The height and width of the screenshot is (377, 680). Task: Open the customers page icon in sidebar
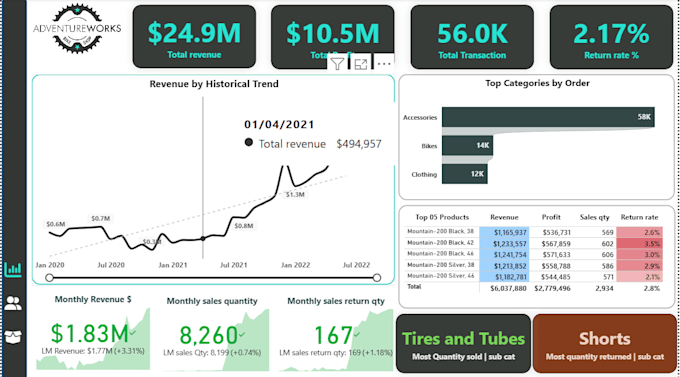(x=13, y=303)
